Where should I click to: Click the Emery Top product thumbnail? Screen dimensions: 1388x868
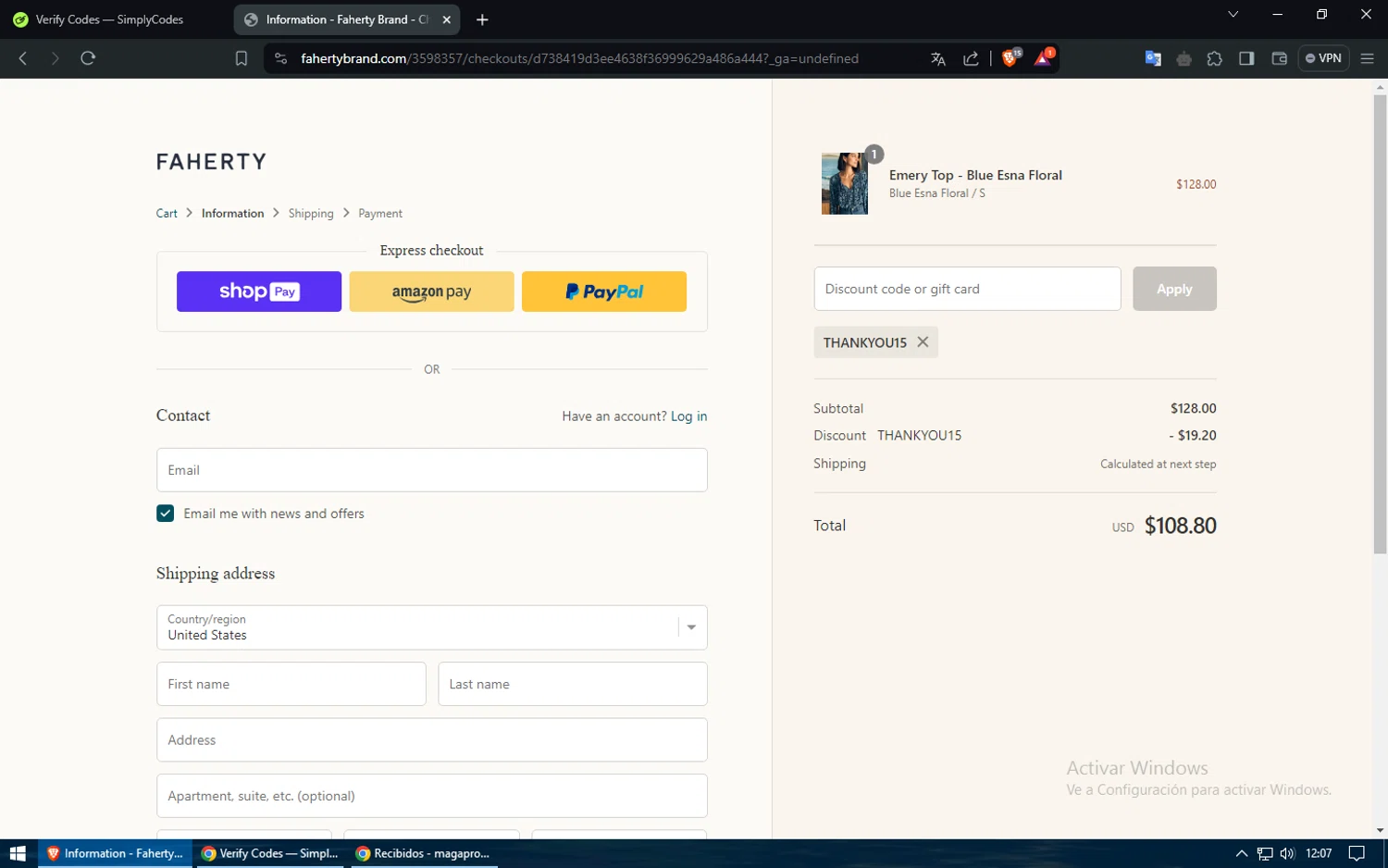845,183
